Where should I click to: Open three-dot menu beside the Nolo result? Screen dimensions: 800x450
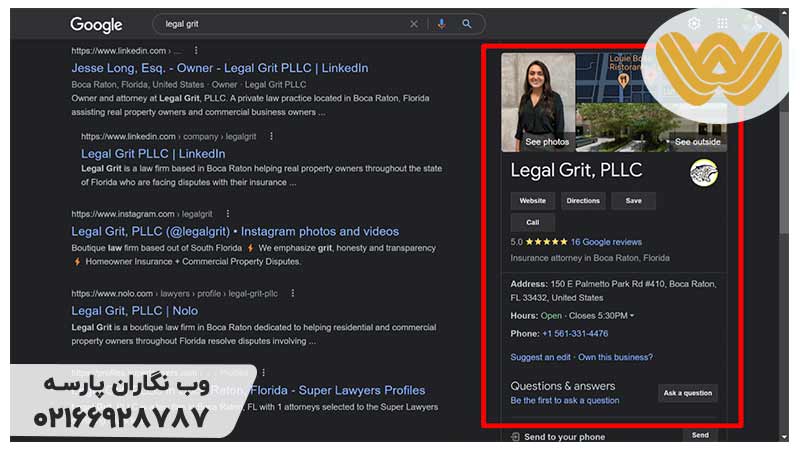click(292, 294)
